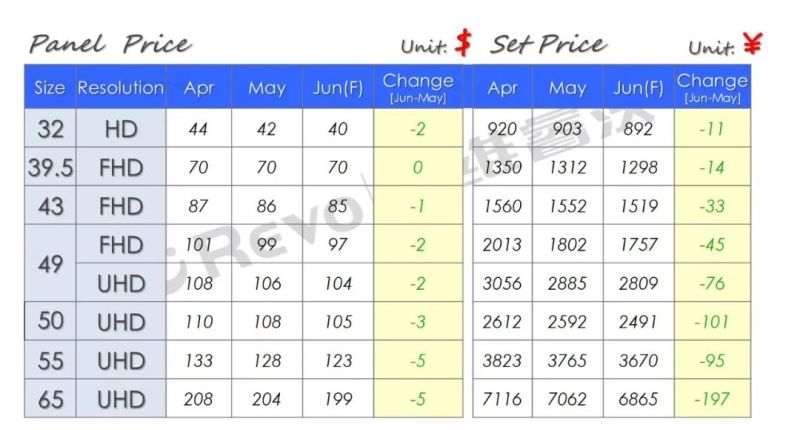
Task: Select the -101 change cell
Action: [712, 322]
